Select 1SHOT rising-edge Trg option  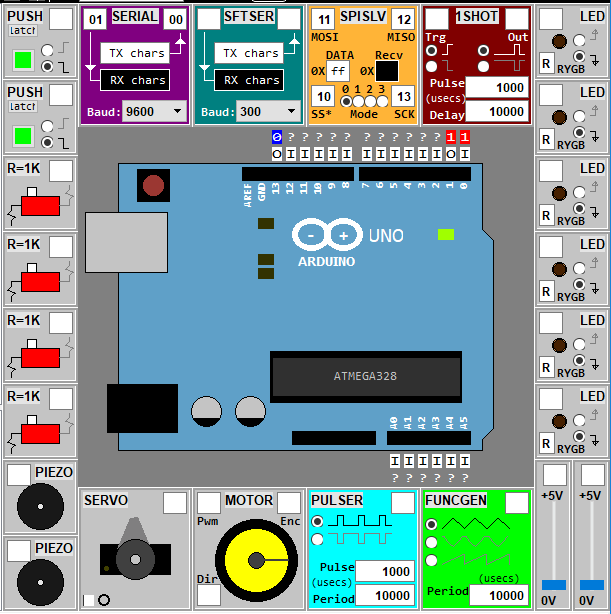coord(432,51)
